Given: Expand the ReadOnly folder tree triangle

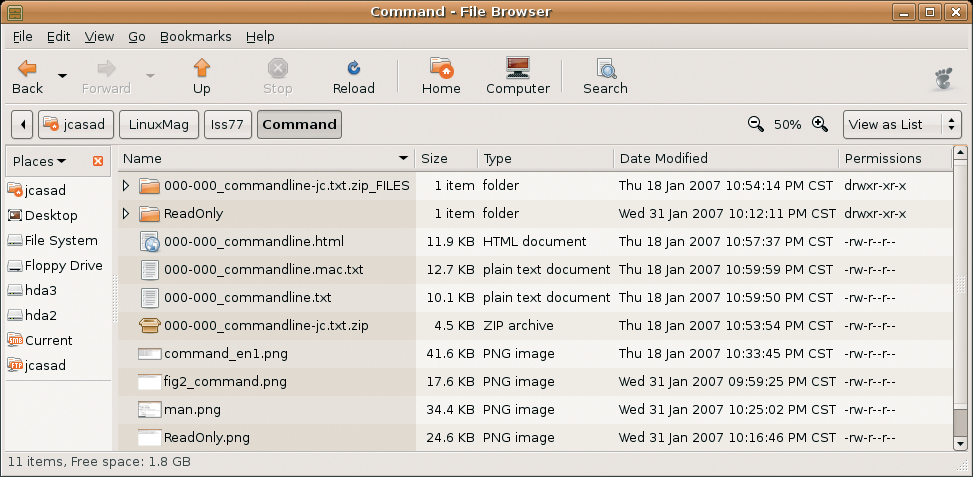Looking at the screenshot, I should [126, 214].
